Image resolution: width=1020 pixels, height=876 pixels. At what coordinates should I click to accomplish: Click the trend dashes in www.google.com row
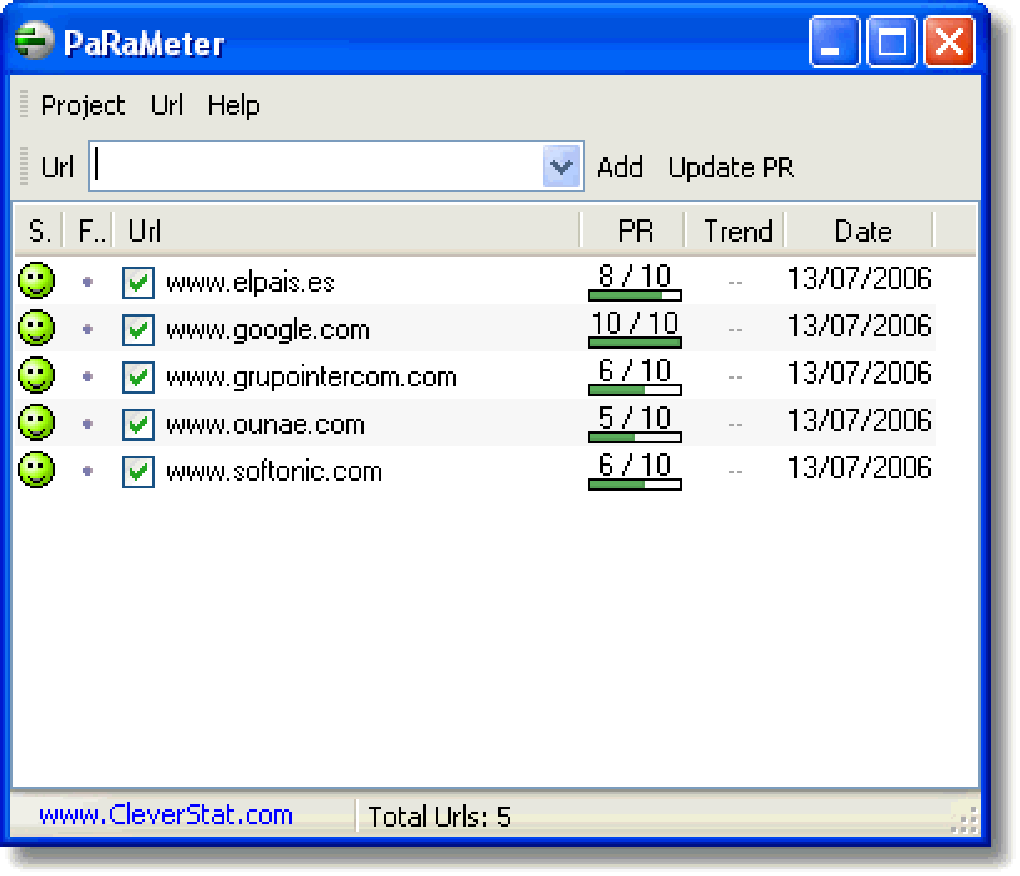[x=735, y=330]
